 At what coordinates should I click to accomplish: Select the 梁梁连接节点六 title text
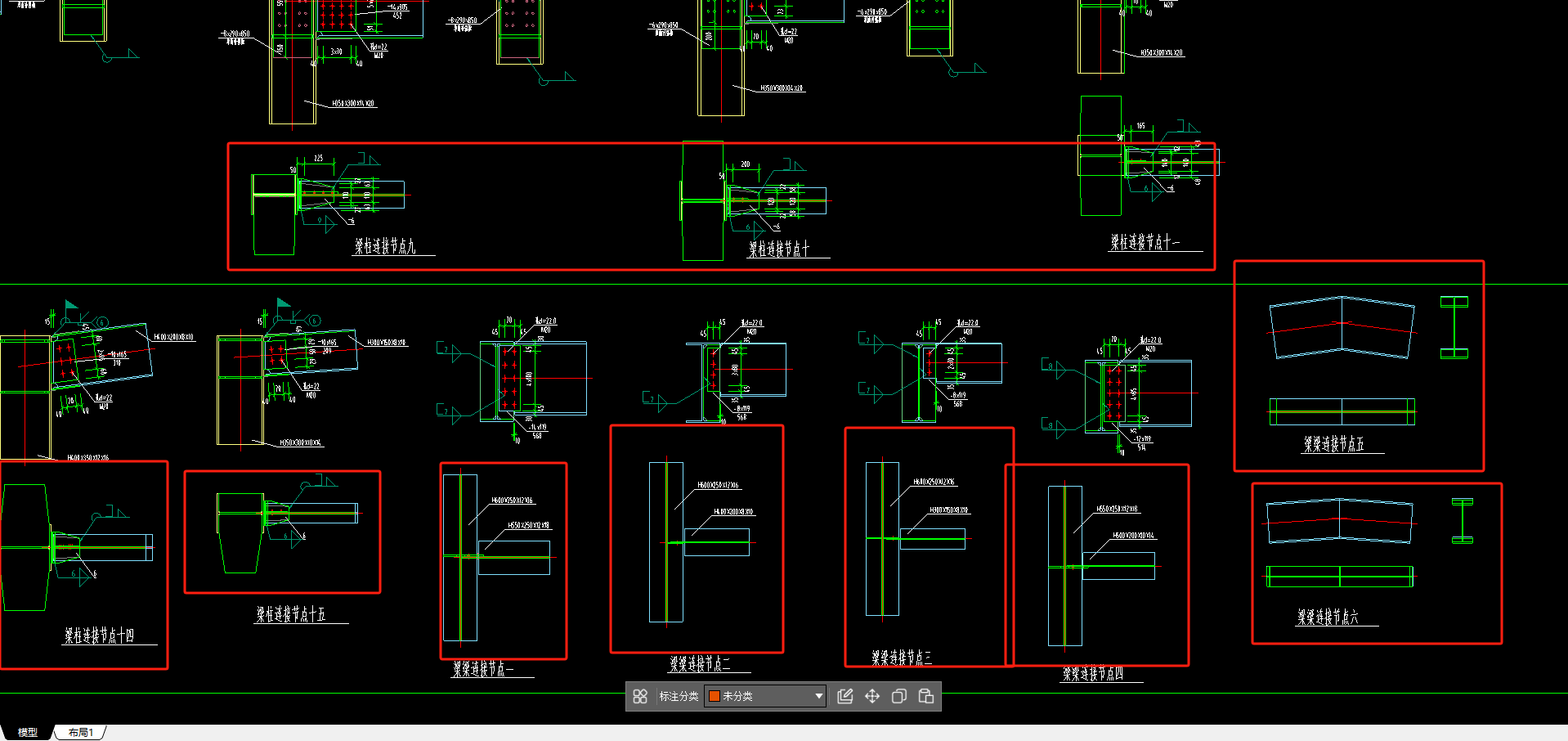tap(1328, 617)
